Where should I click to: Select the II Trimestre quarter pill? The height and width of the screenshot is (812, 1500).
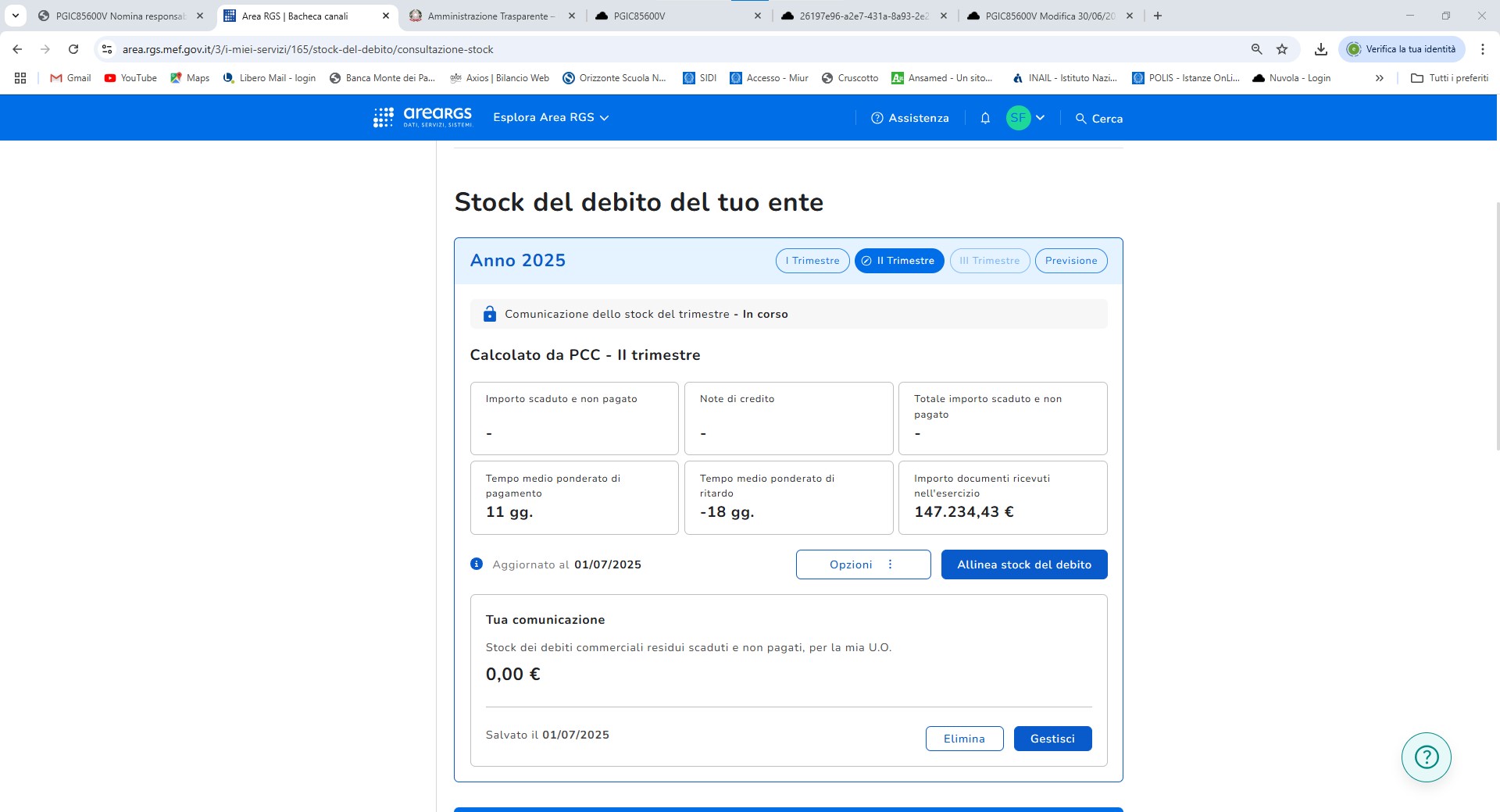(x=899, y=261)
